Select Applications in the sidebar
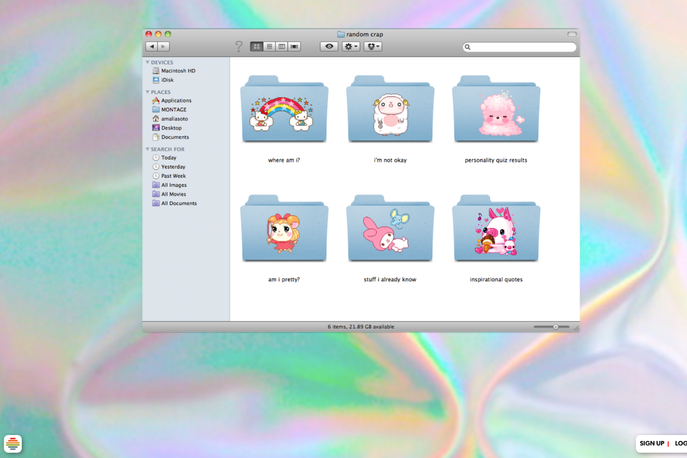 coord(175,101)
